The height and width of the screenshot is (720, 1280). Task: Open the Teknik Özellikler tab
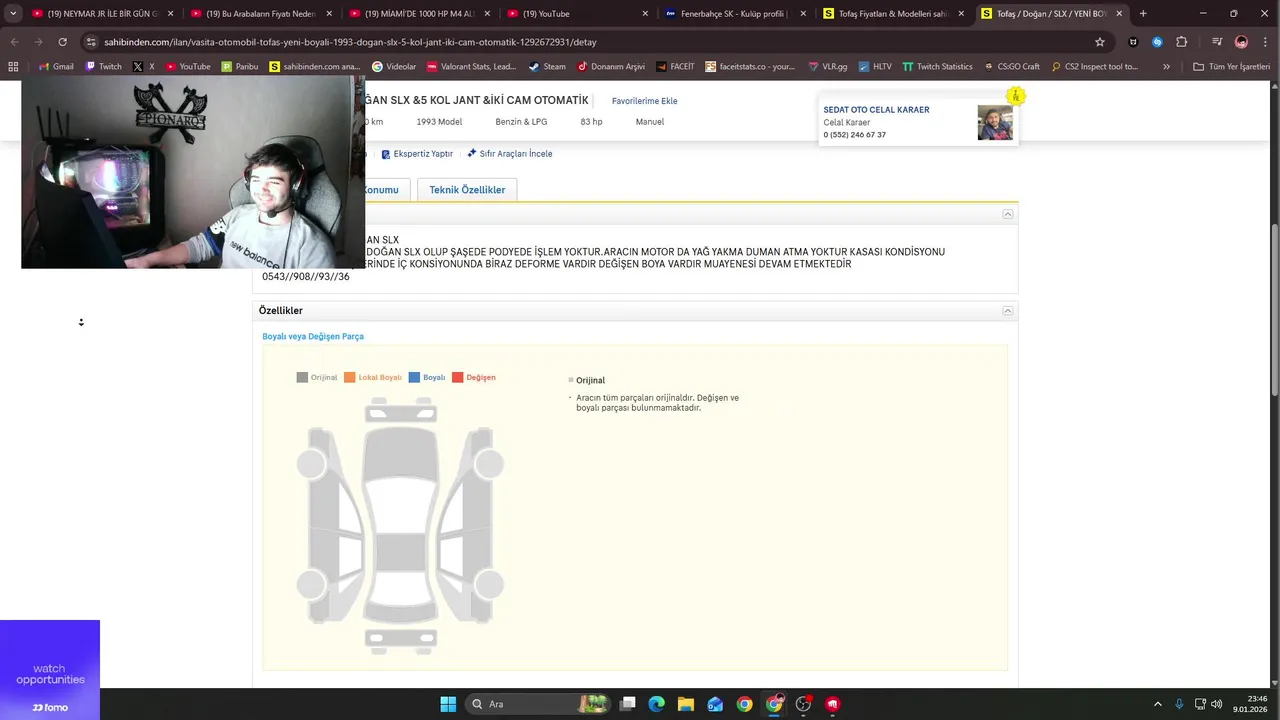pyautogui.click(x=467, y=190)
